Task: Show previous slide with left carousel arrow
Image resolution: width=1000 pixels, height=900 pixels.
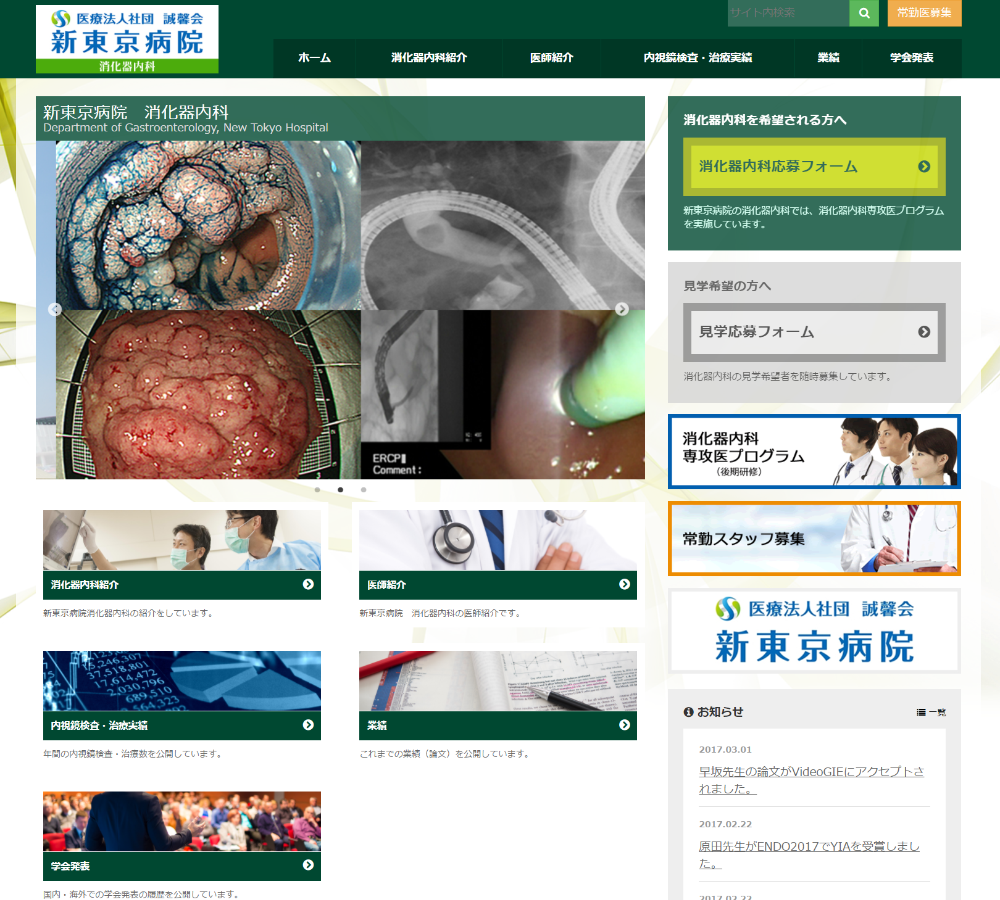Action: coord(55,309)
